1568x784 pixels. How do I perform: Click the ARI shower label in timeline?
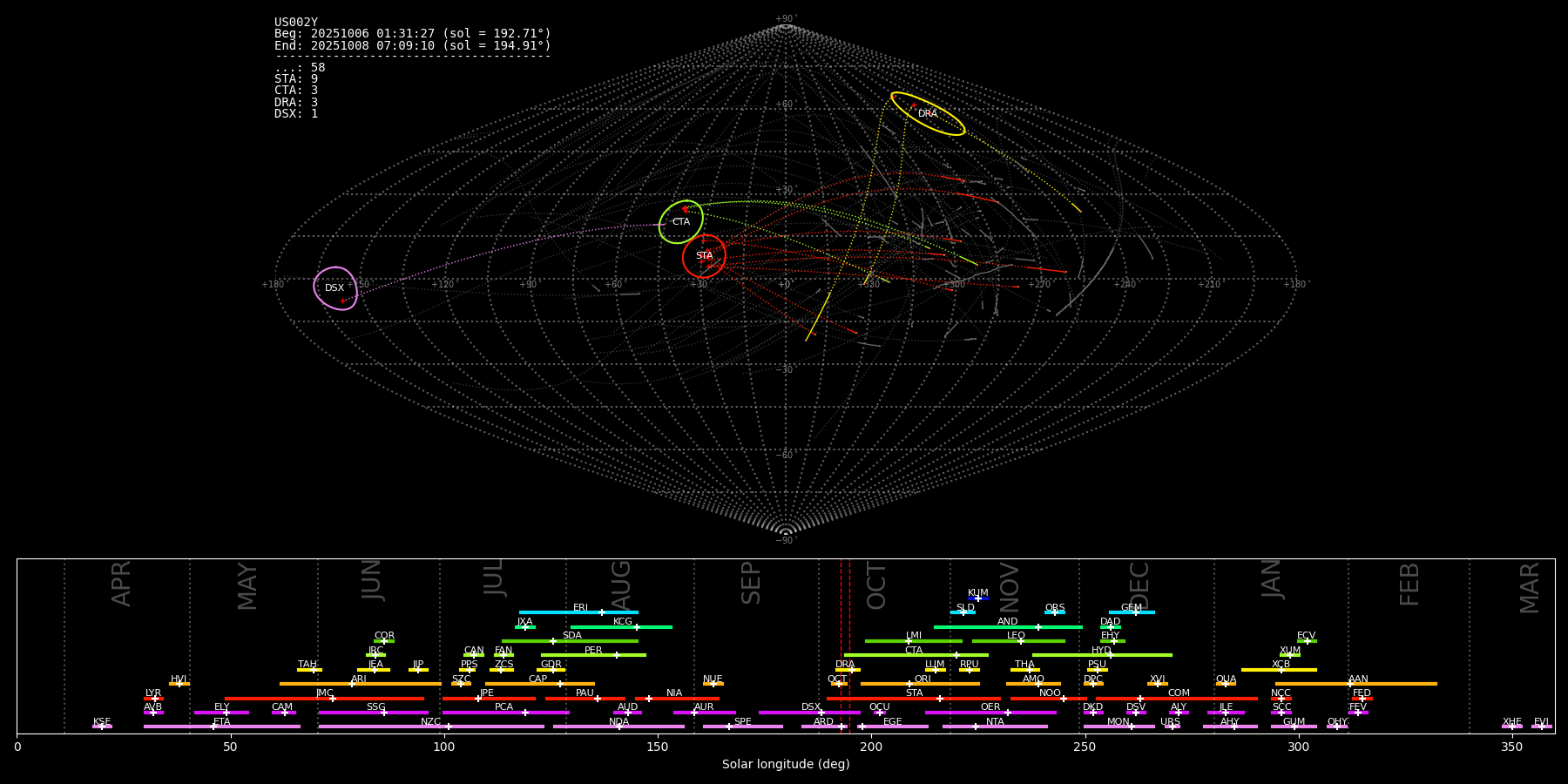(x=359, y=679)
